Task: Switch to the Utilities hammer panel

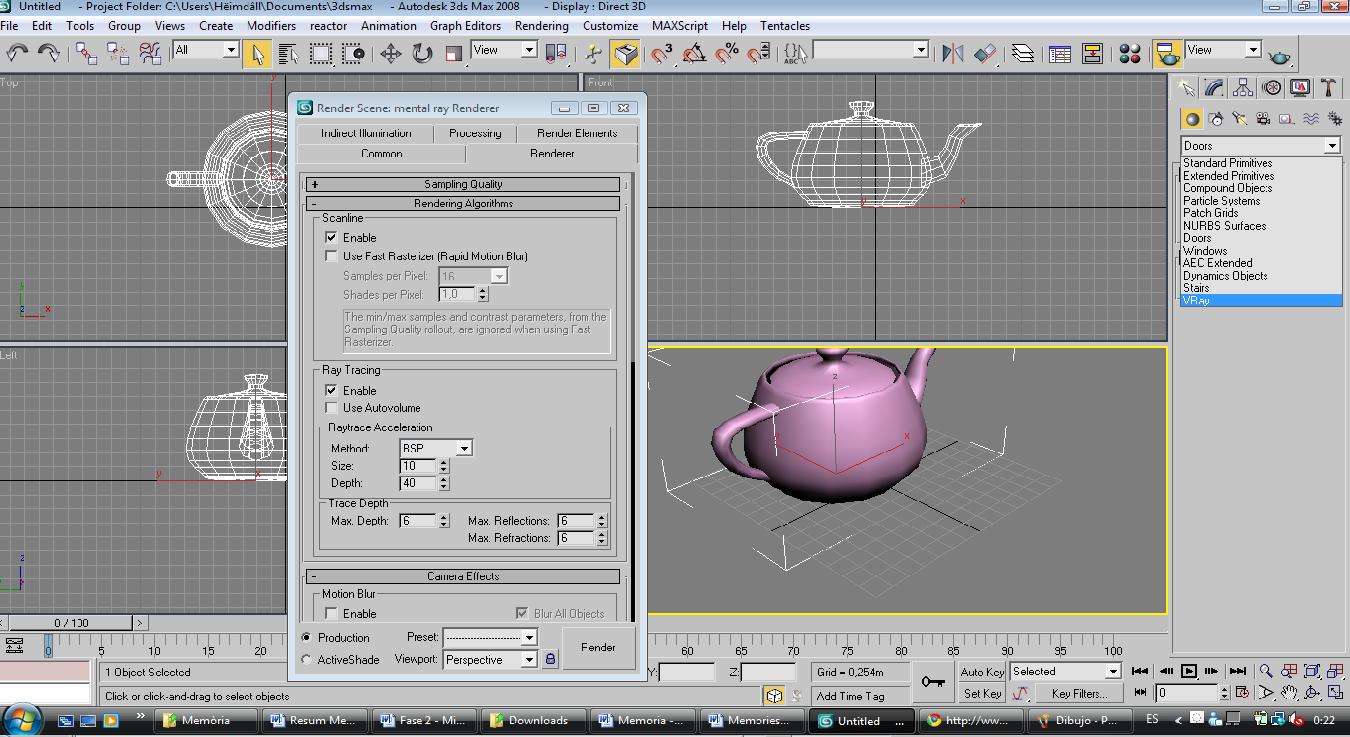Action: pyautogui.click(x=1328, y=88)
